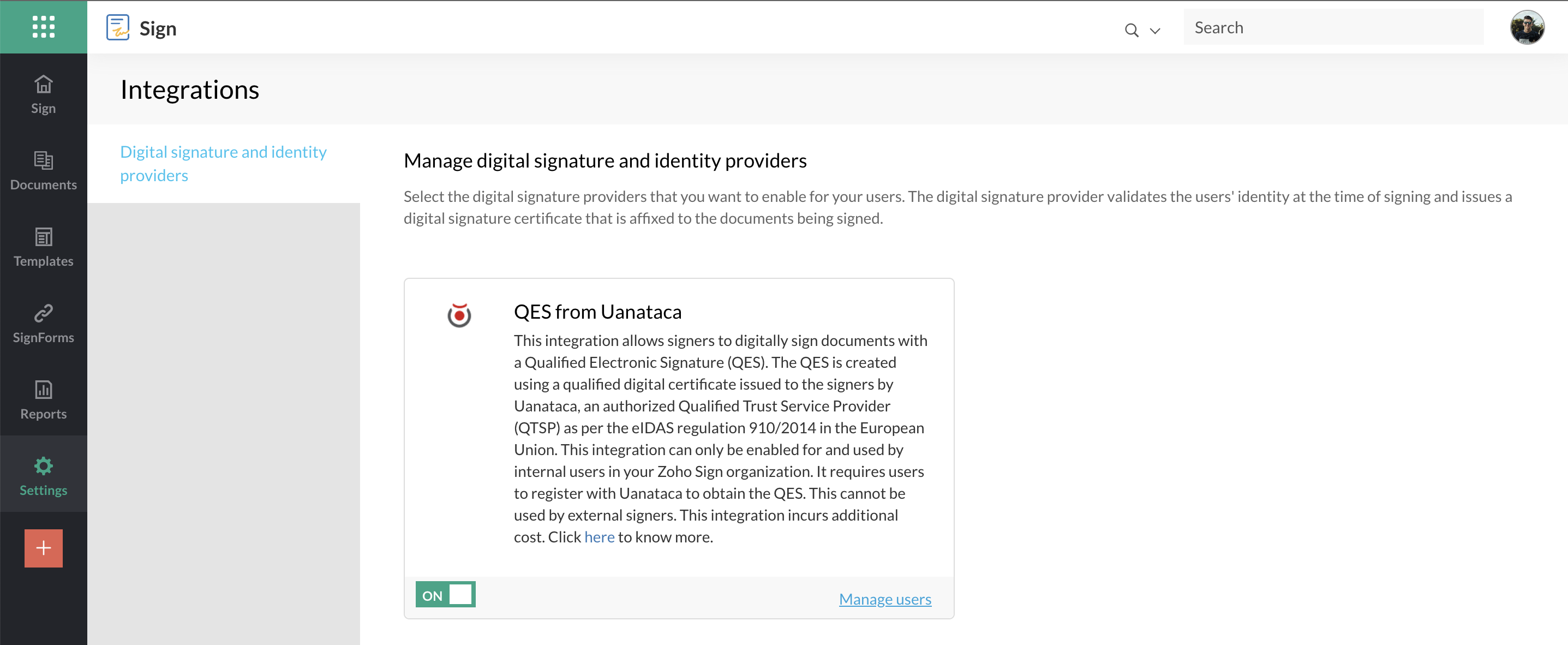Screen dimensions: 1568x645
Task: Open the apps grid launcher
Action: click(x=43, y=27)
